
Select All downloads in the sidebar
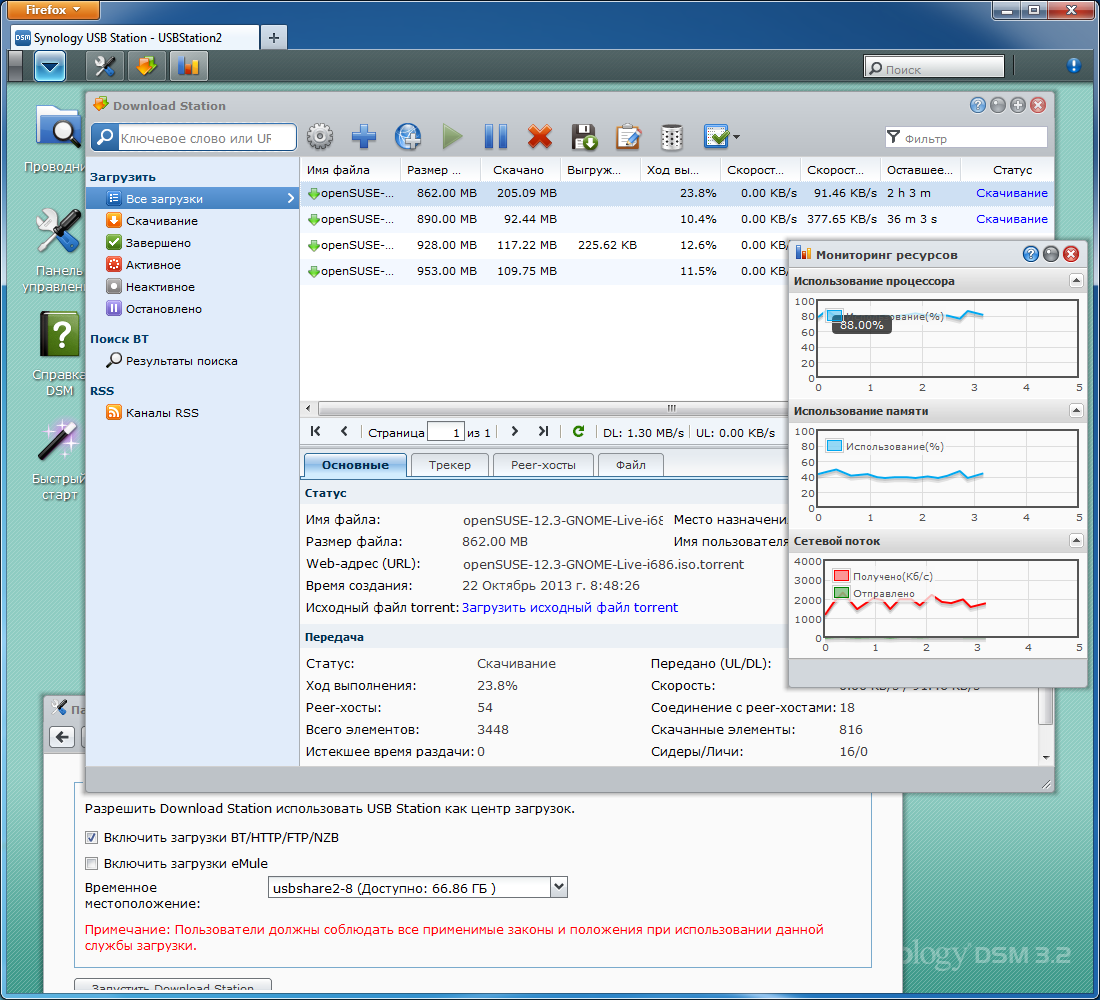[x=192, y=199]
